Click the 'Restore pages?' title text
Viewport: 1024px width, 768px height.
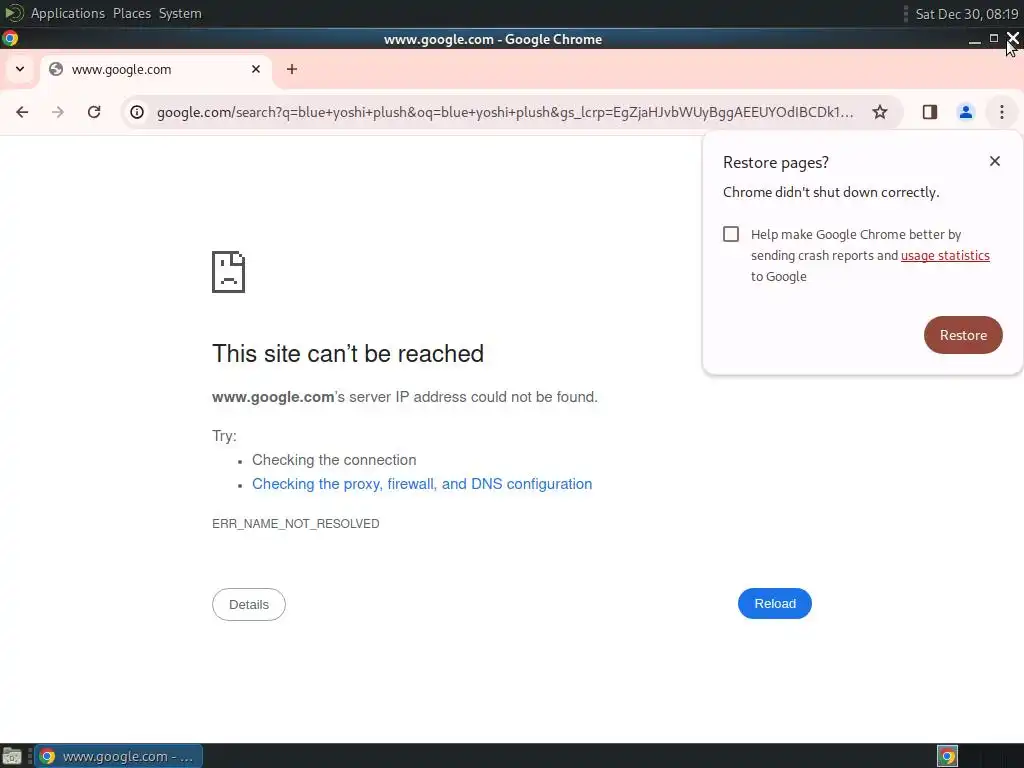click(x=776, y=162)
